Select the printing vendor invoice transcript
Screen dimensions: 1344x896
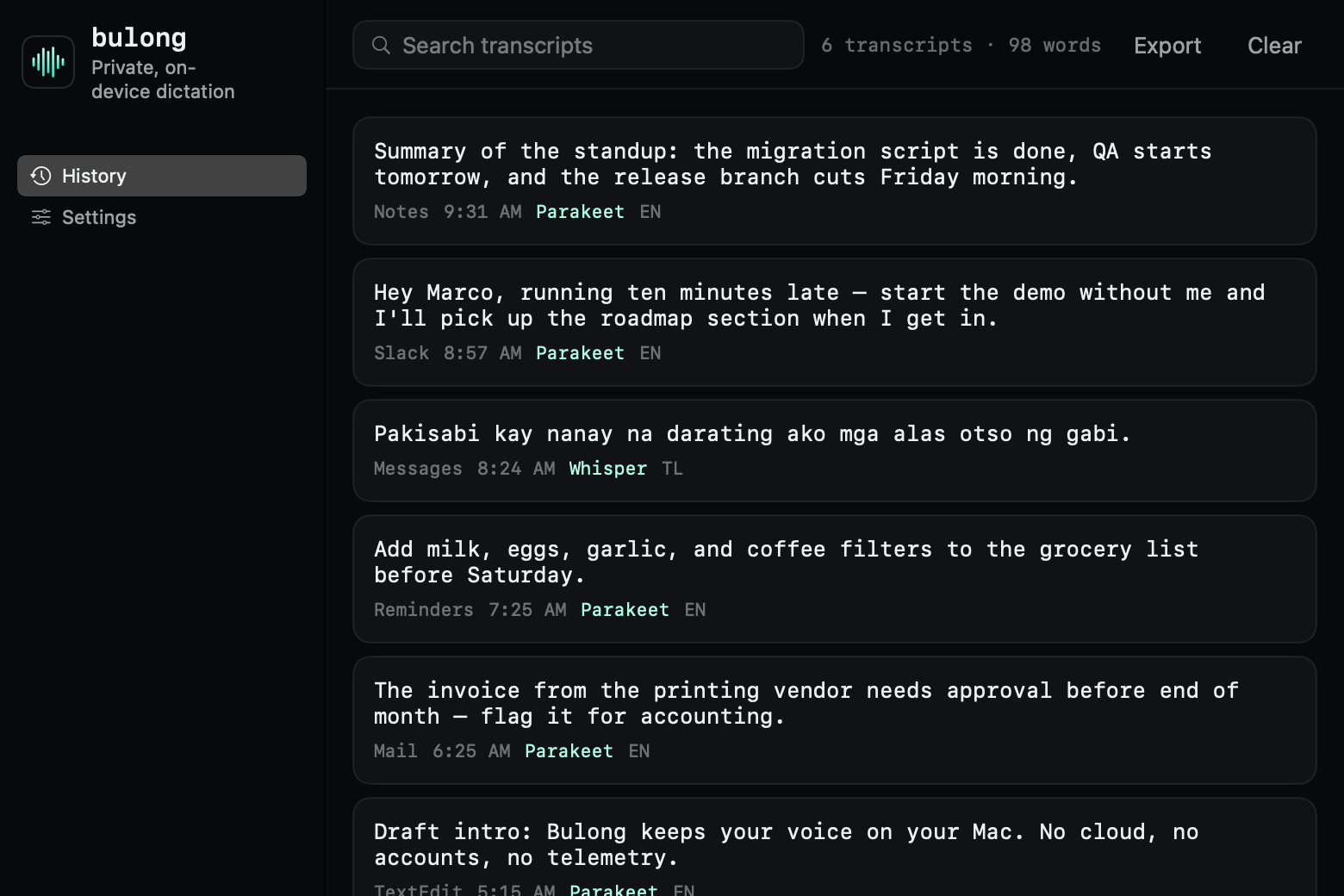[x=834, y=720]
